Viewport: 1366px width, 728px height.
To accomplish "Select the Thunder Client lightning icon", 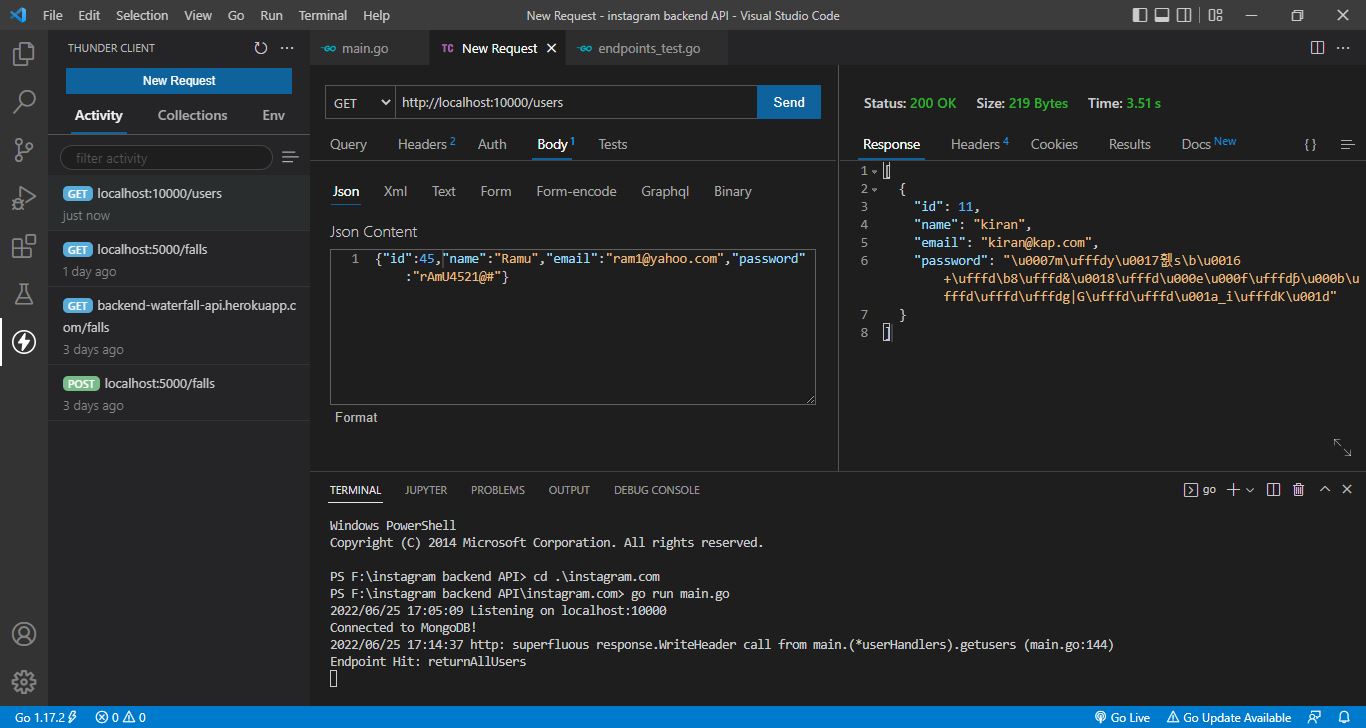I will click(x=24, y=342).
